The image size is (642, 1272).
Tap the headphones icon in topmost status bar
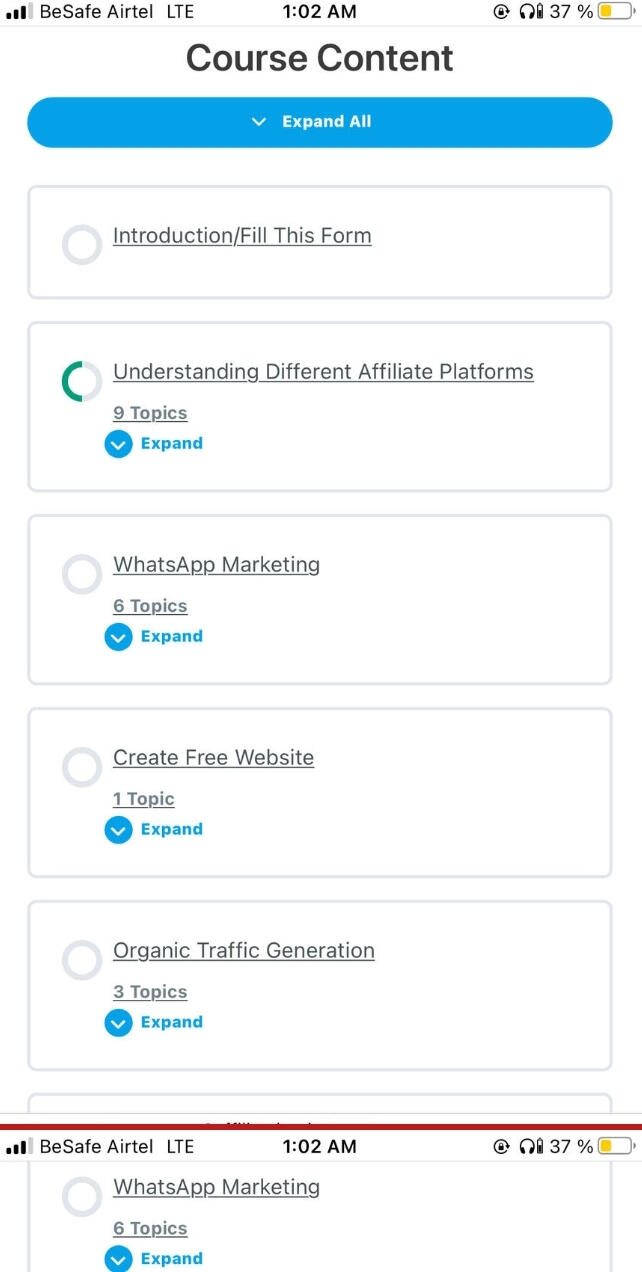531,12
